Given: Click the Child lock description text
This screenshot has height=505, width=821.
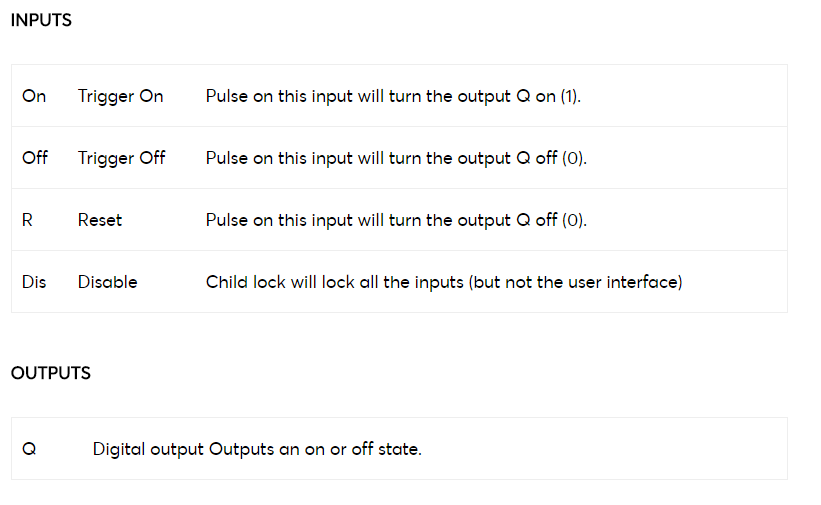Looking at the screenshot, I should [x=444, y=282].
